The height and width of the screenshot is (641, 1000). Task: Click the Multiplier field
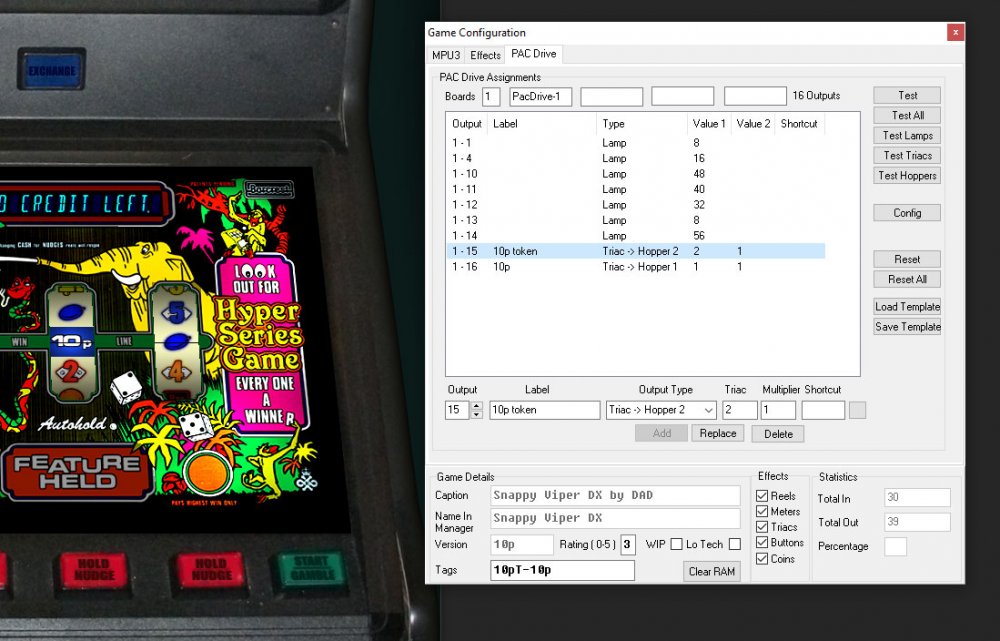pyautogui.click(x=778, y=410)
